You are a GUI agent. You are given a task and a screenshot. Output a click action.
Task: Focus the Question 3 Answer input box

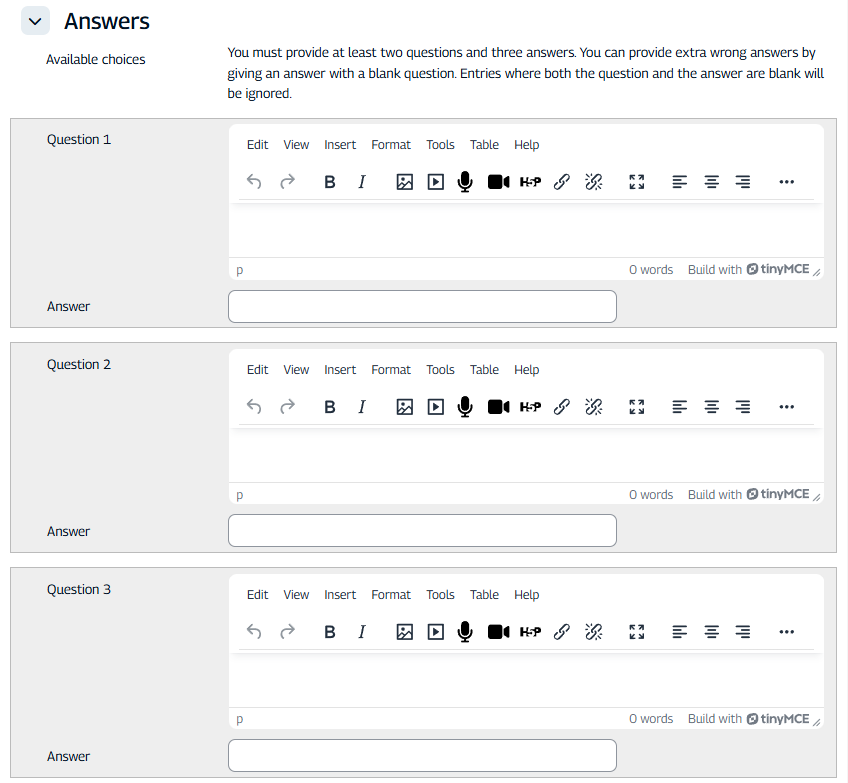pyautogui.click(x=422, y=756)
